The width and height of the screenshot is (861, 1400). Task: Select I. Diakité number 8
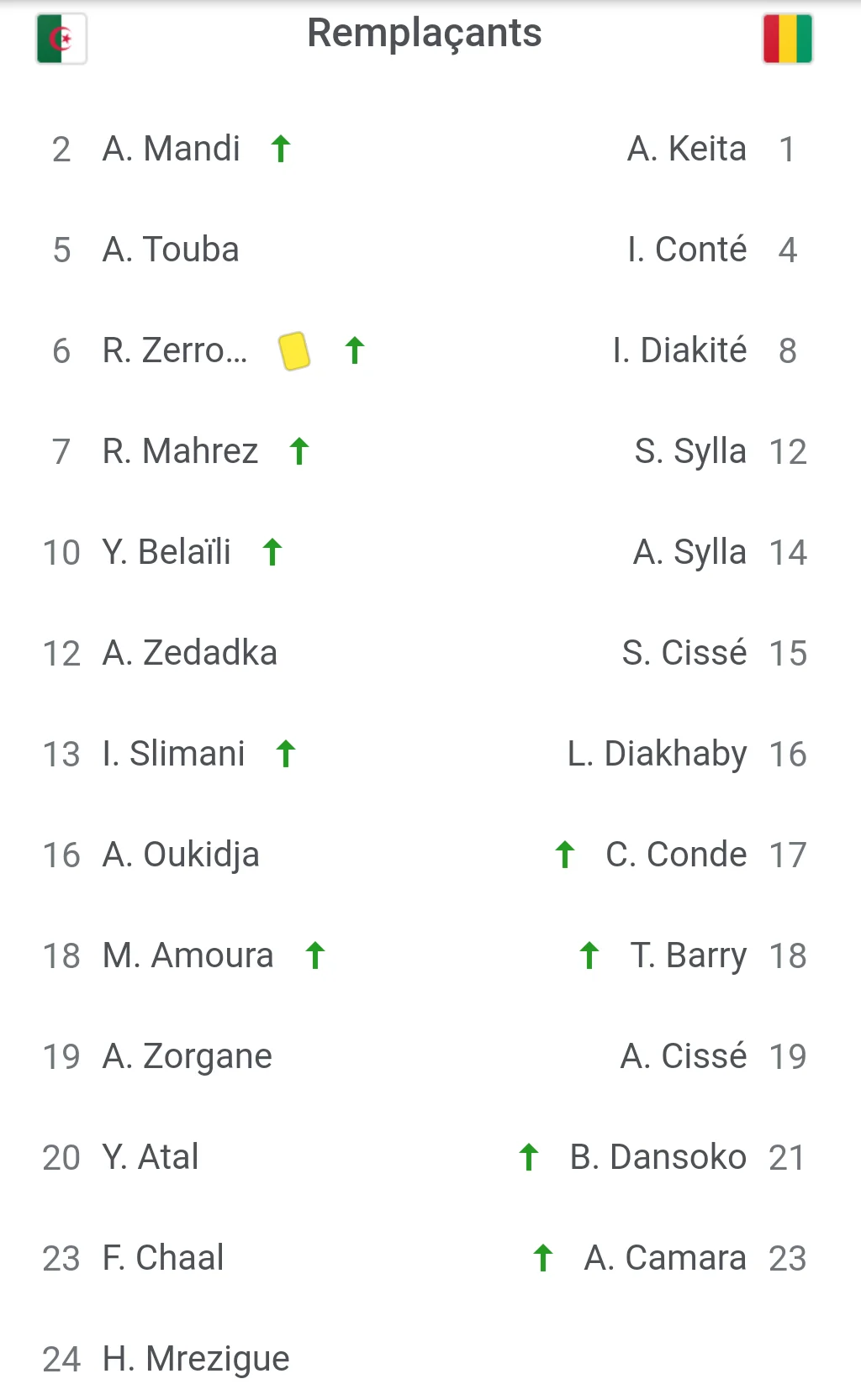[679, 350]
